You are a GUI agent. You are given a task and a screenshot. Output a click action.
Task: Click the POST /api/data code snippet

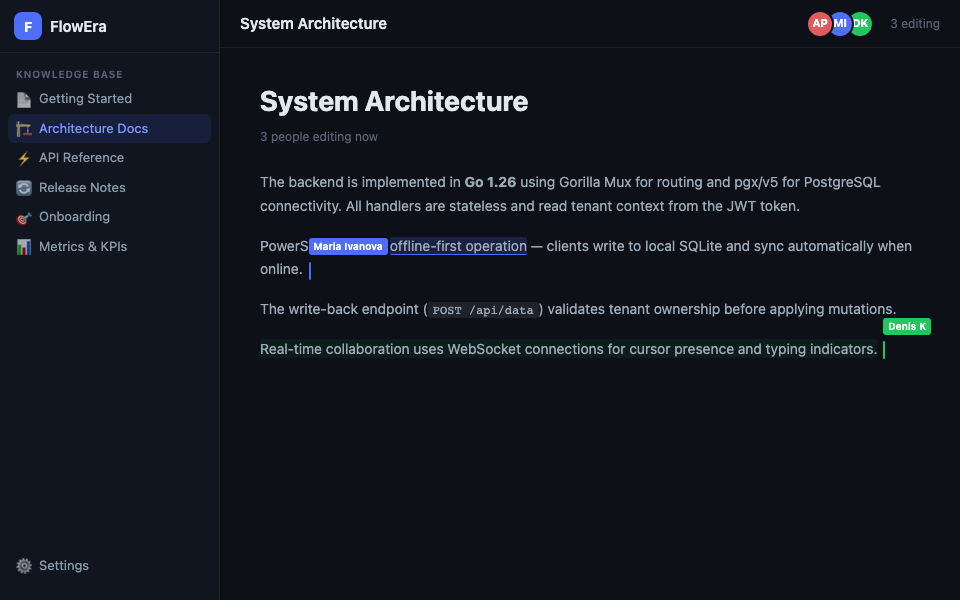[484, 310]
